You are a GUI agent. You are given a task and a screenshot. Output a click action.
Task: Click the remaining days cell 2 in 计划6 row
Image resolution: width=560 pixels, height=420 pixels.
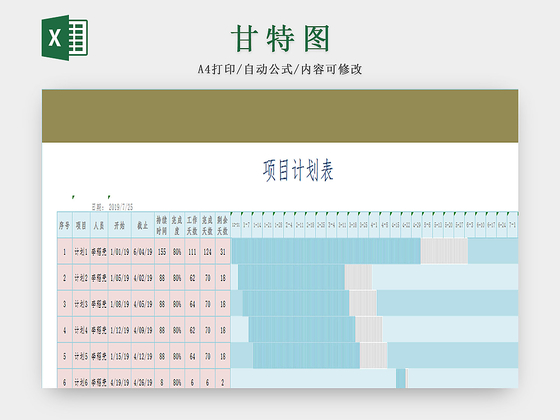tap(223, 379)
